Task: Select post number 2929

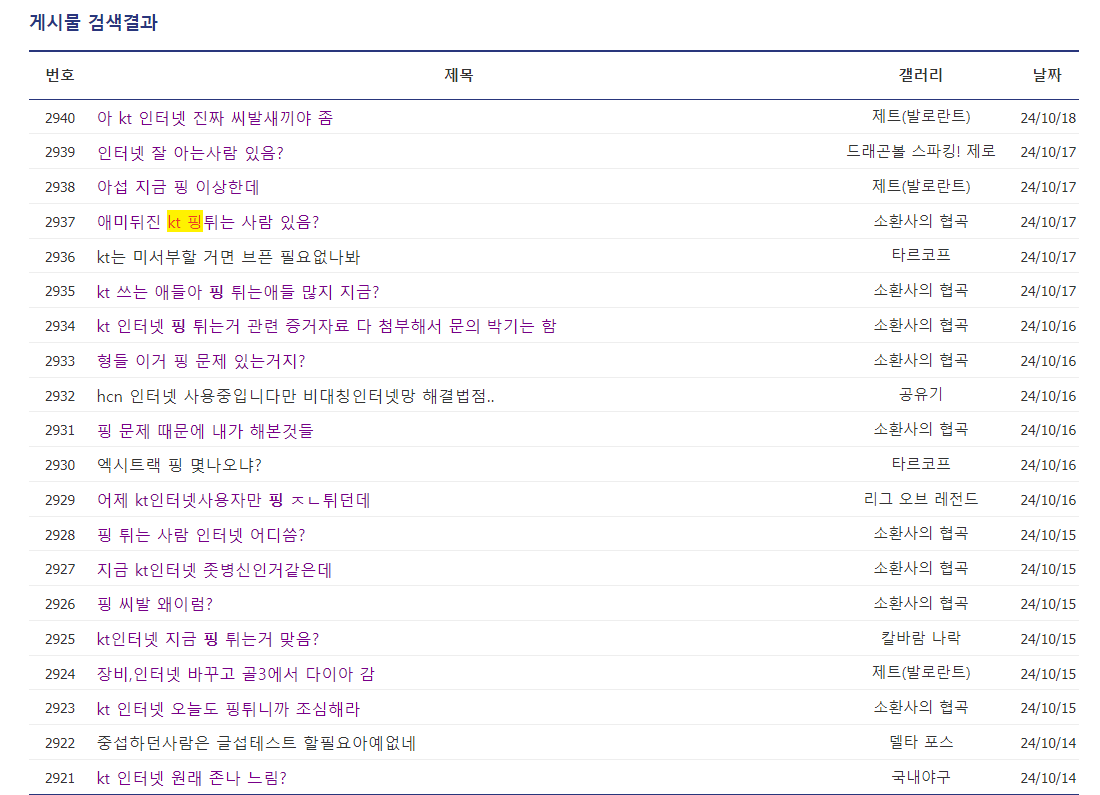Action: 60,500
